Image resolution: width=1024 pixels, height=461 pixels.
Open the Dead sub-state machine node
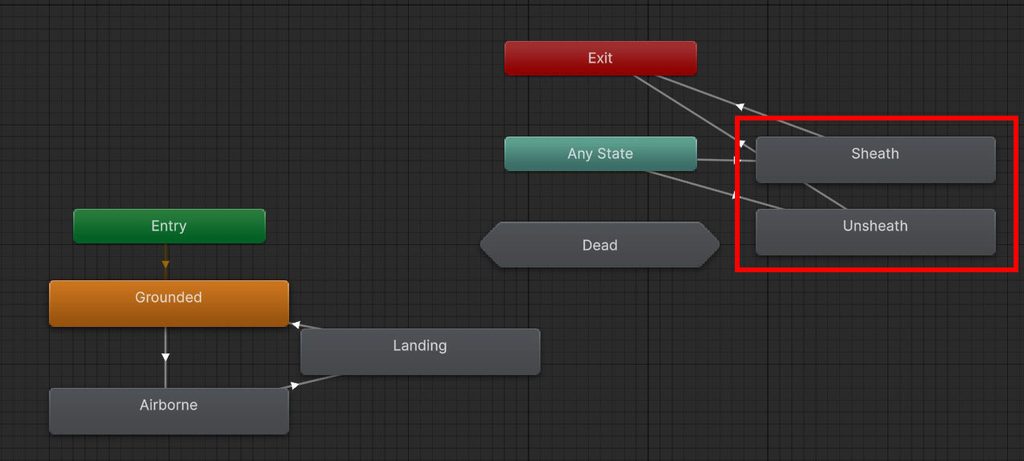tap(600, 245)
